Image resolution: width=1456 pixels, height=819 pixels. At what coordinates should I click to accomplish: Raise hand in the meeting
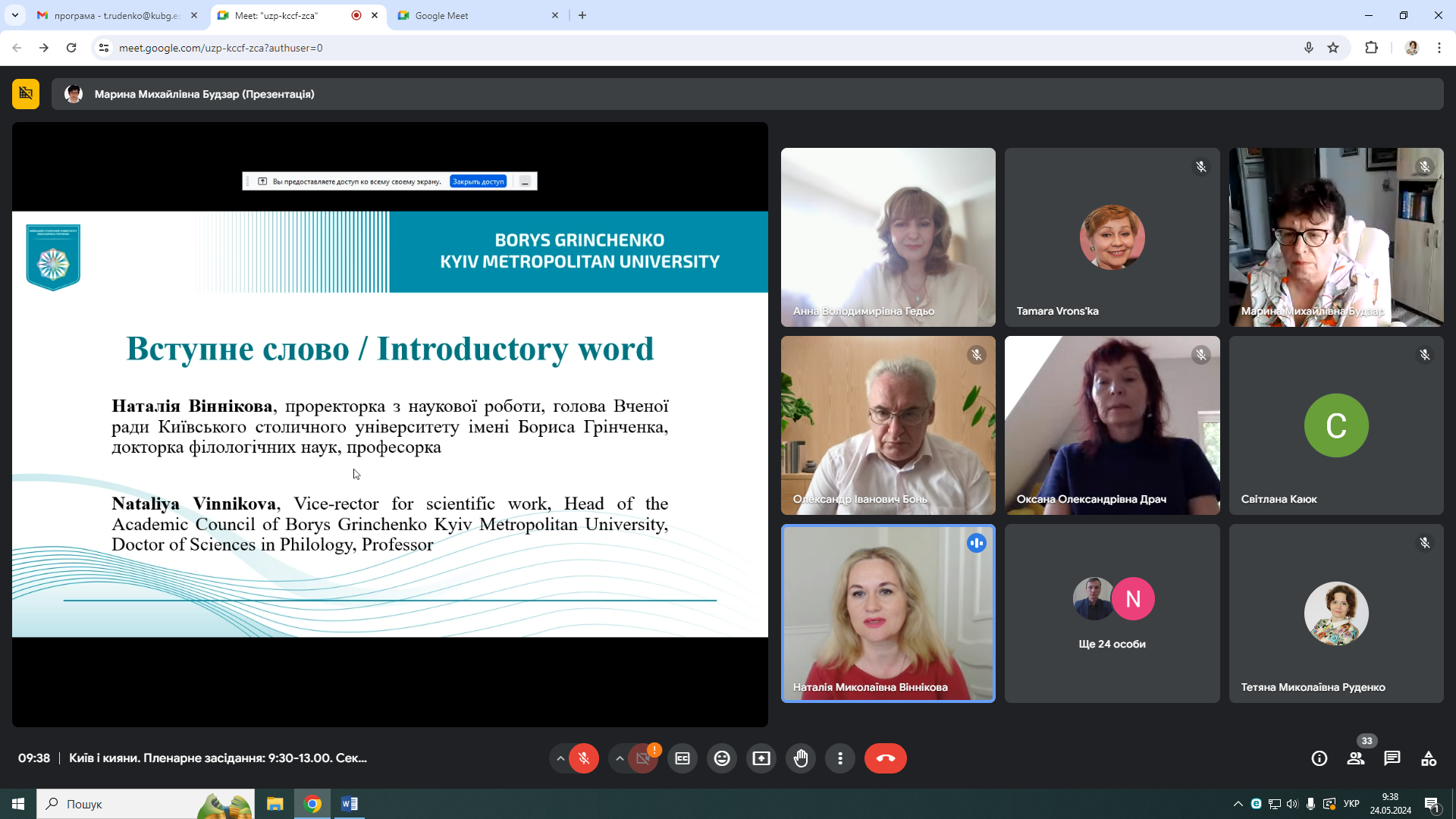point(801,758)
